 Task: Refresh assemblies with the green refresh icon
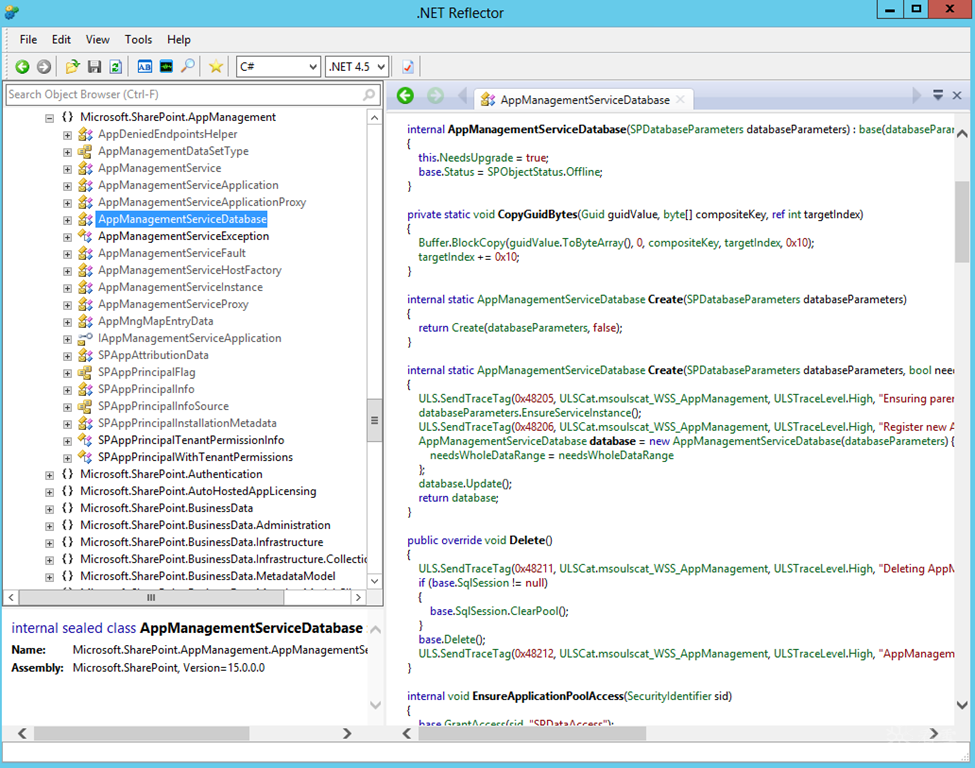coord(116,67)
